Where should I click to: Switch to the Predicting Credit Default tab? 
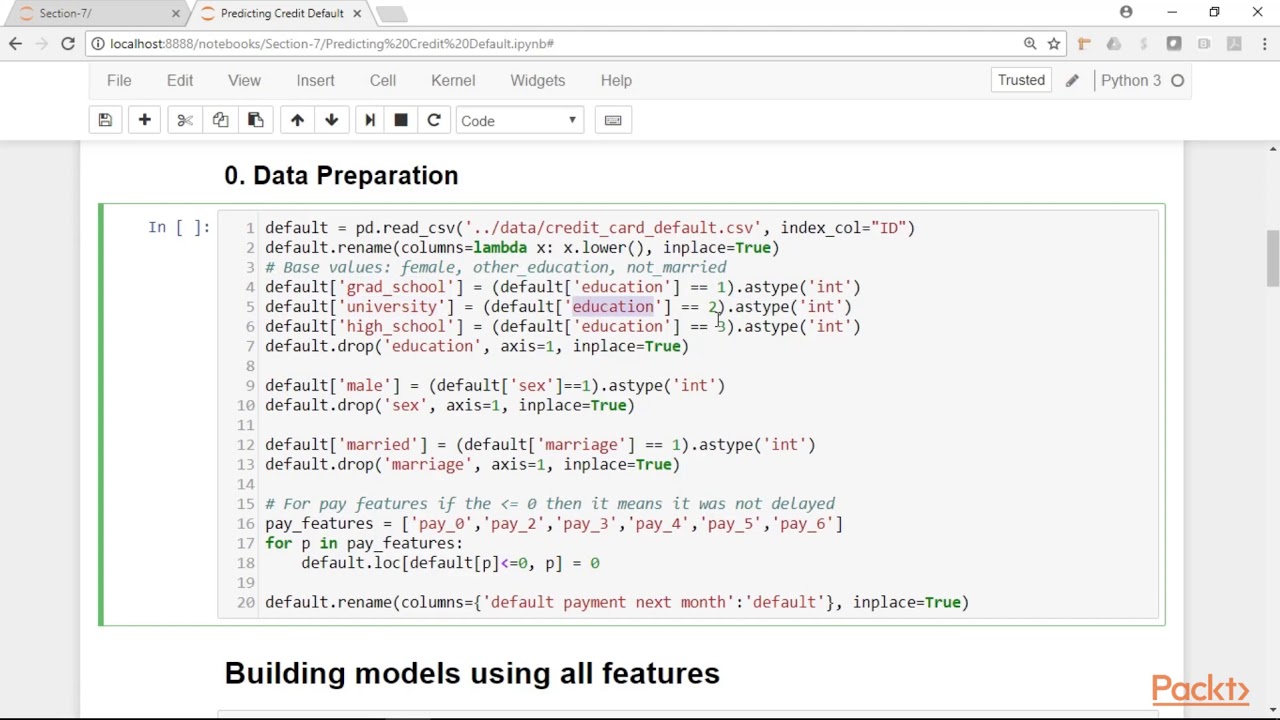coord(280,13)
